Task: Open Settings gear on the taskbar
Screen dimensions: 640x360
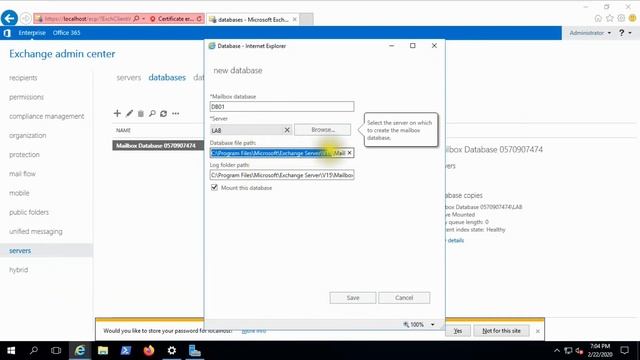Action: [x=172, y=351]
